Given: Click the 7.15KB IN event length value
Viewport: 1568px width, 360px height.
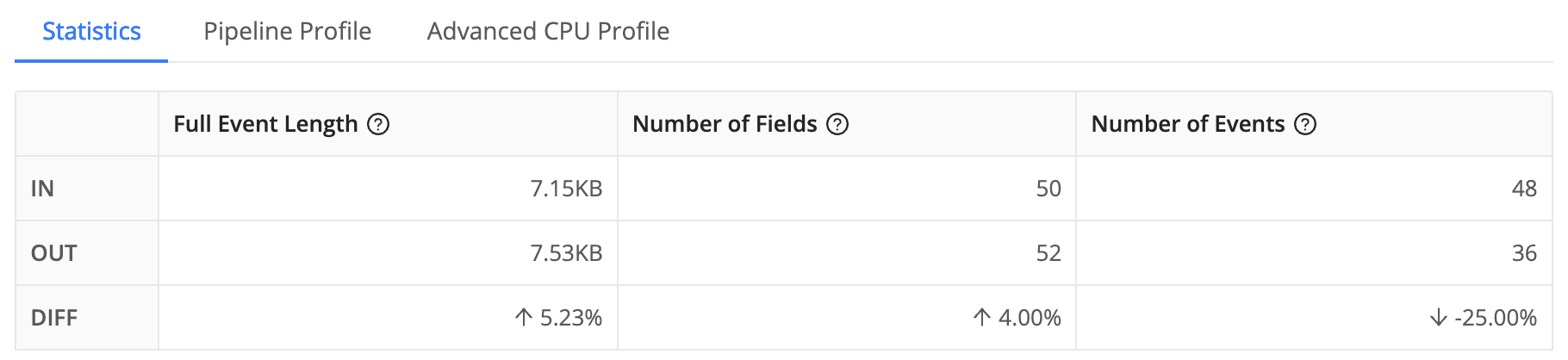Looking at the screenshot, I should pyautogui.click(x=566, y=189).
